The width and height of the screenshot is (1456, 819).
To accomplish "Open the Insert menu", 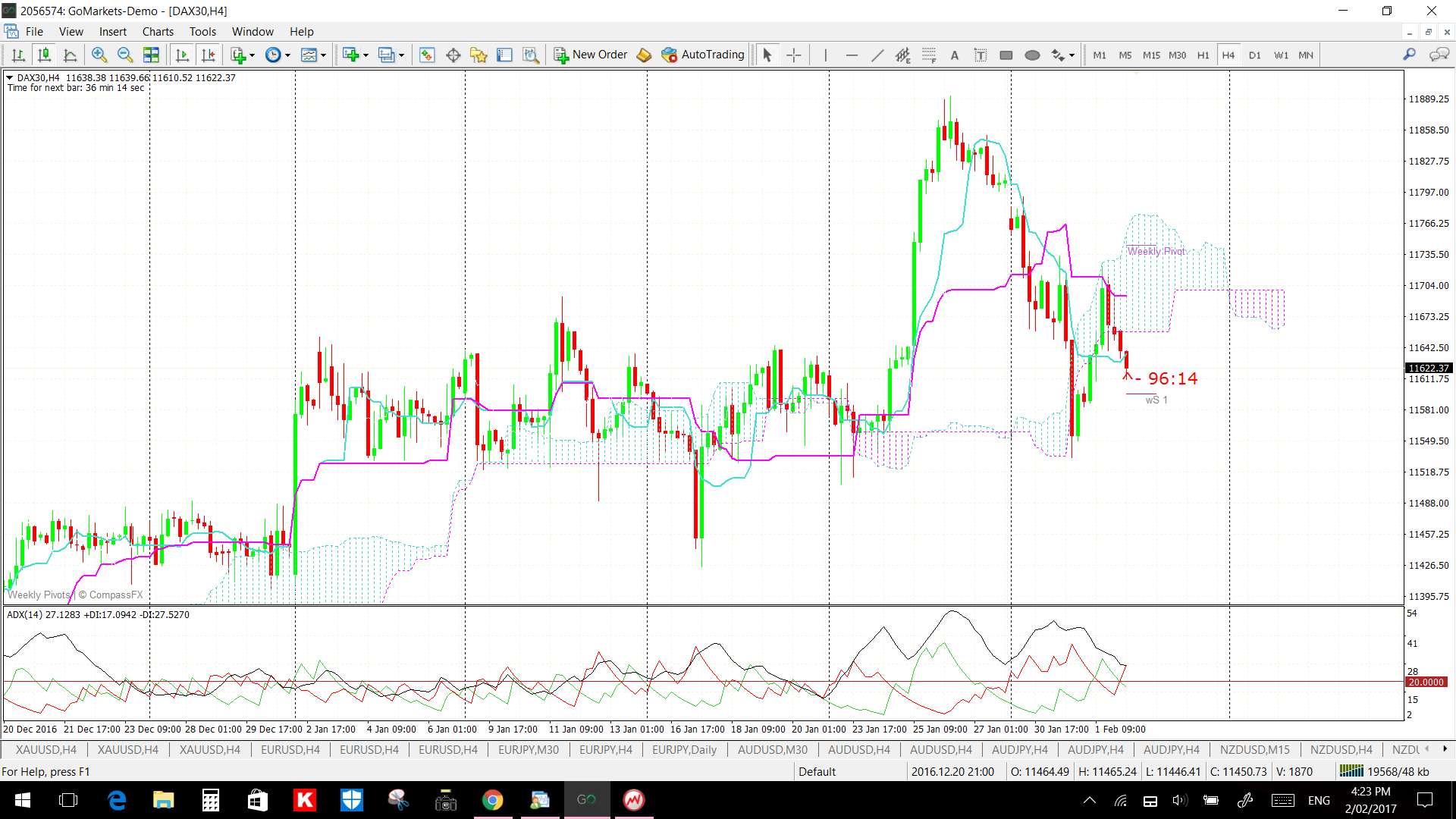I will [x=113, y=32].
